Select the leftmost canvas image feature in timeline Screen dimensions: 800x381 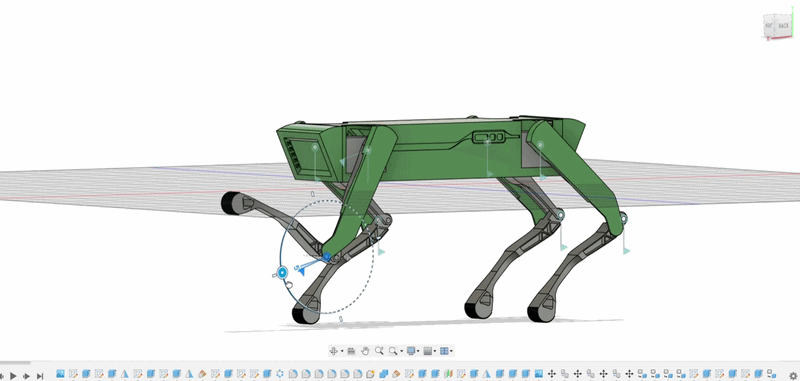tap(60, 374)
